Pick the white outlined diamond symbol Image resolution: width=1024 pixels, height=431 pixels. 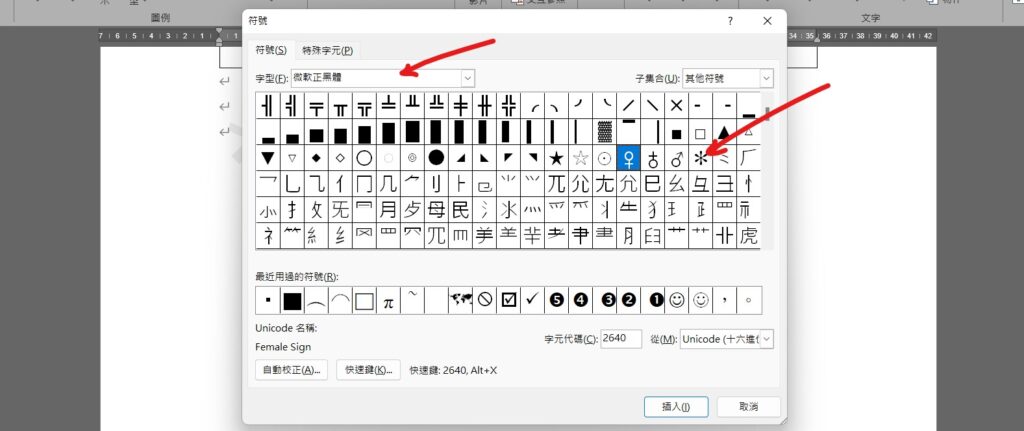point(340,158)
